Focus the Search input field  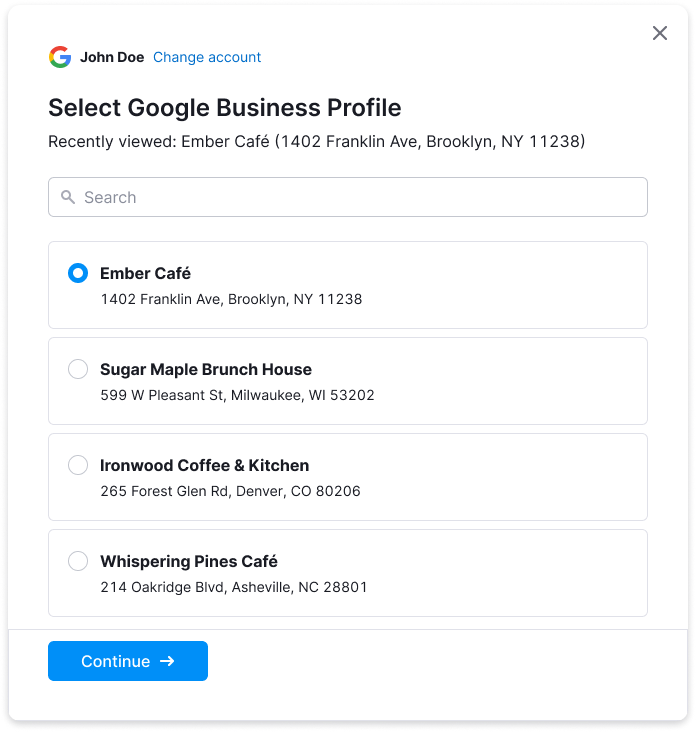(x=360, y=197)
